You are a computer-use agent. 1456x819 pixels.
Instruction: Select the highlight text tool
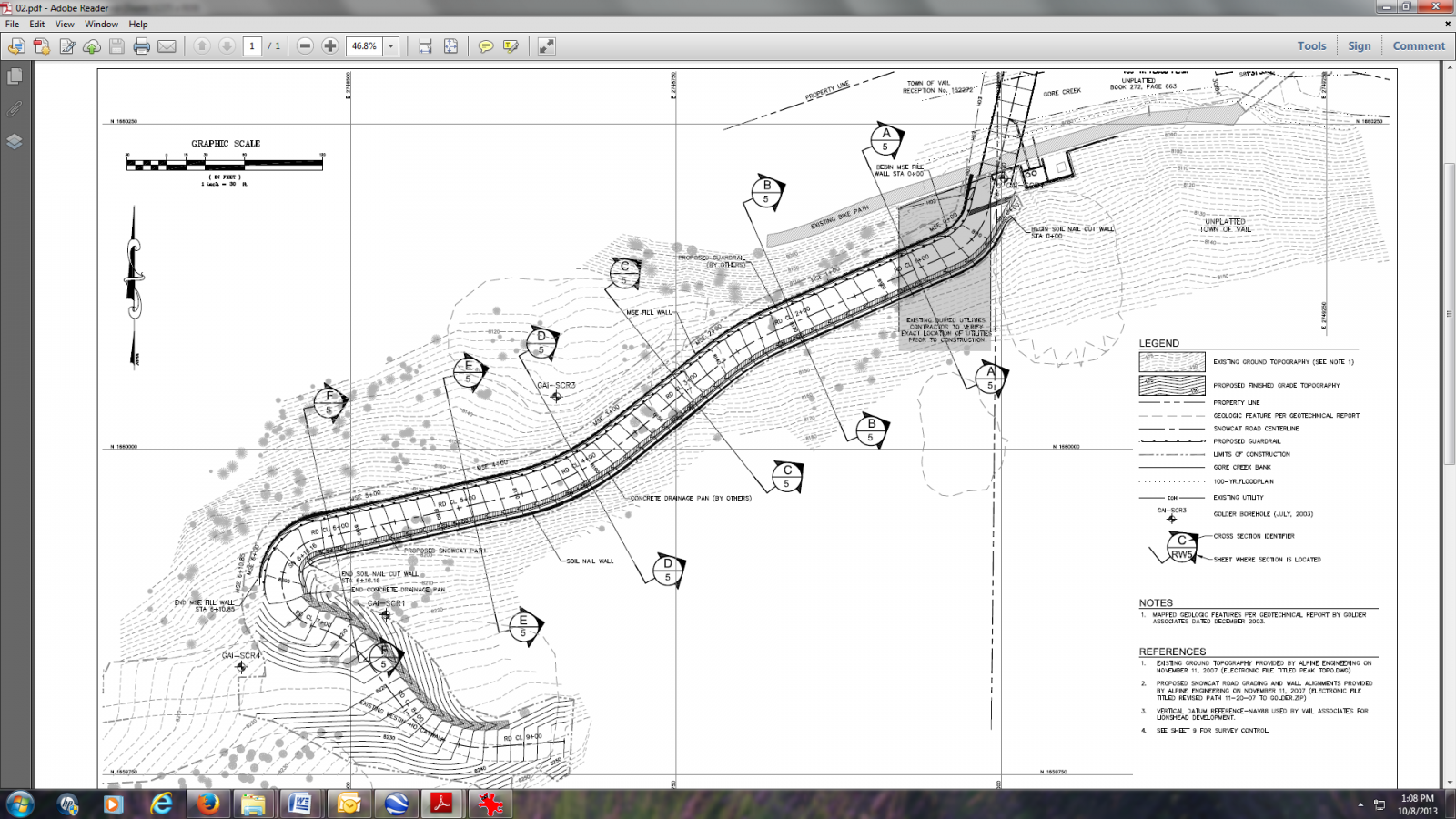pyautogui.click(x=511, y=46)
